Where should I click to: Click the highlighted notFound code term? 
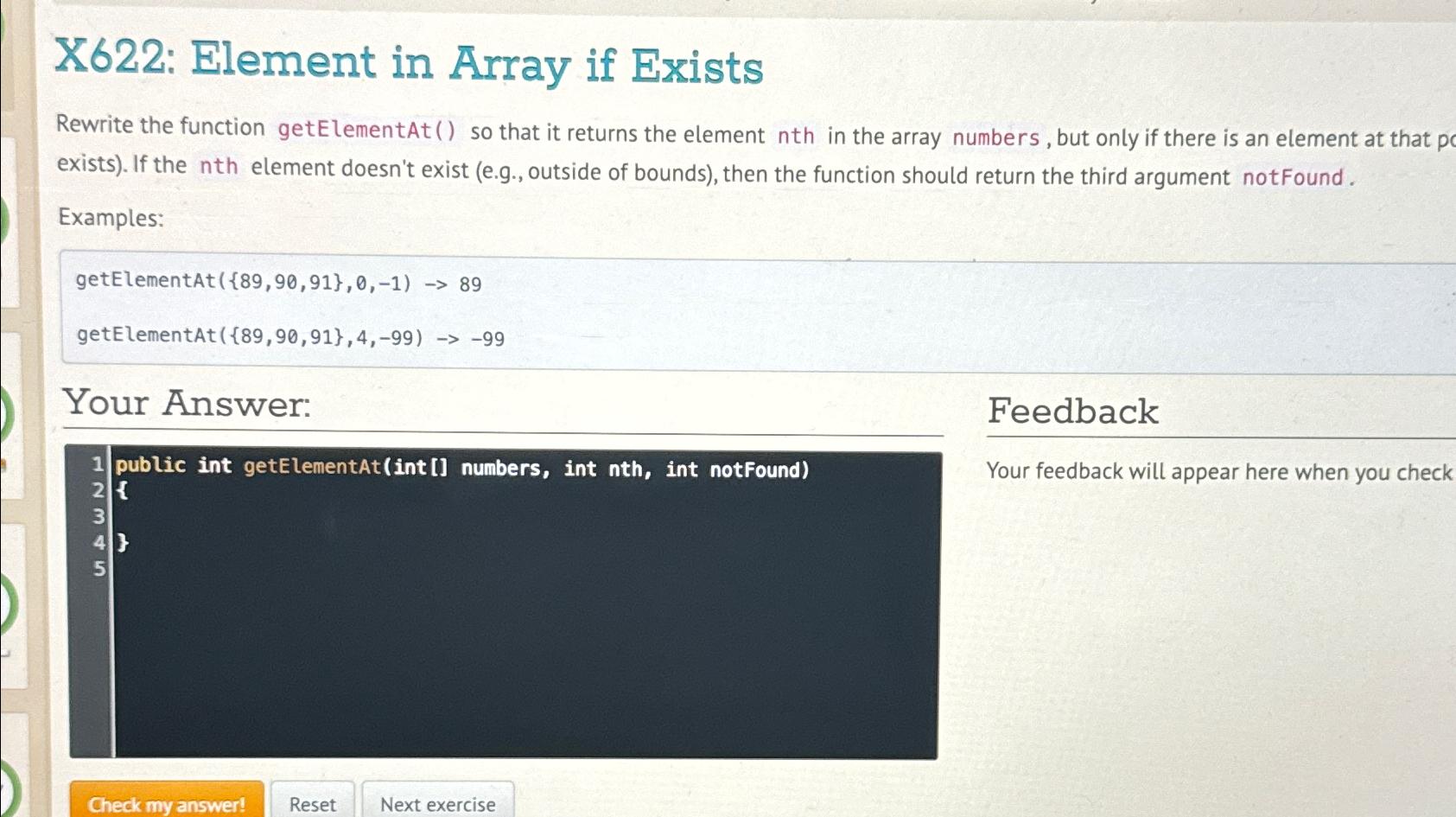1291,177
